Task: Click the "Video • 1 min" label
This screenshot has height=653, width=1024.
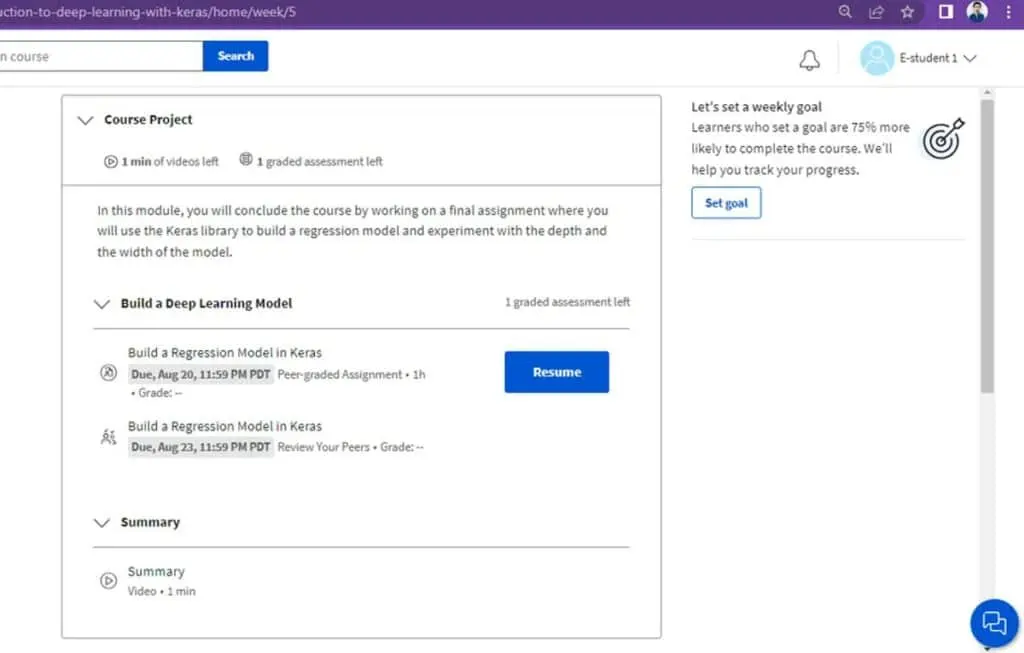Action: click(161, 592)
